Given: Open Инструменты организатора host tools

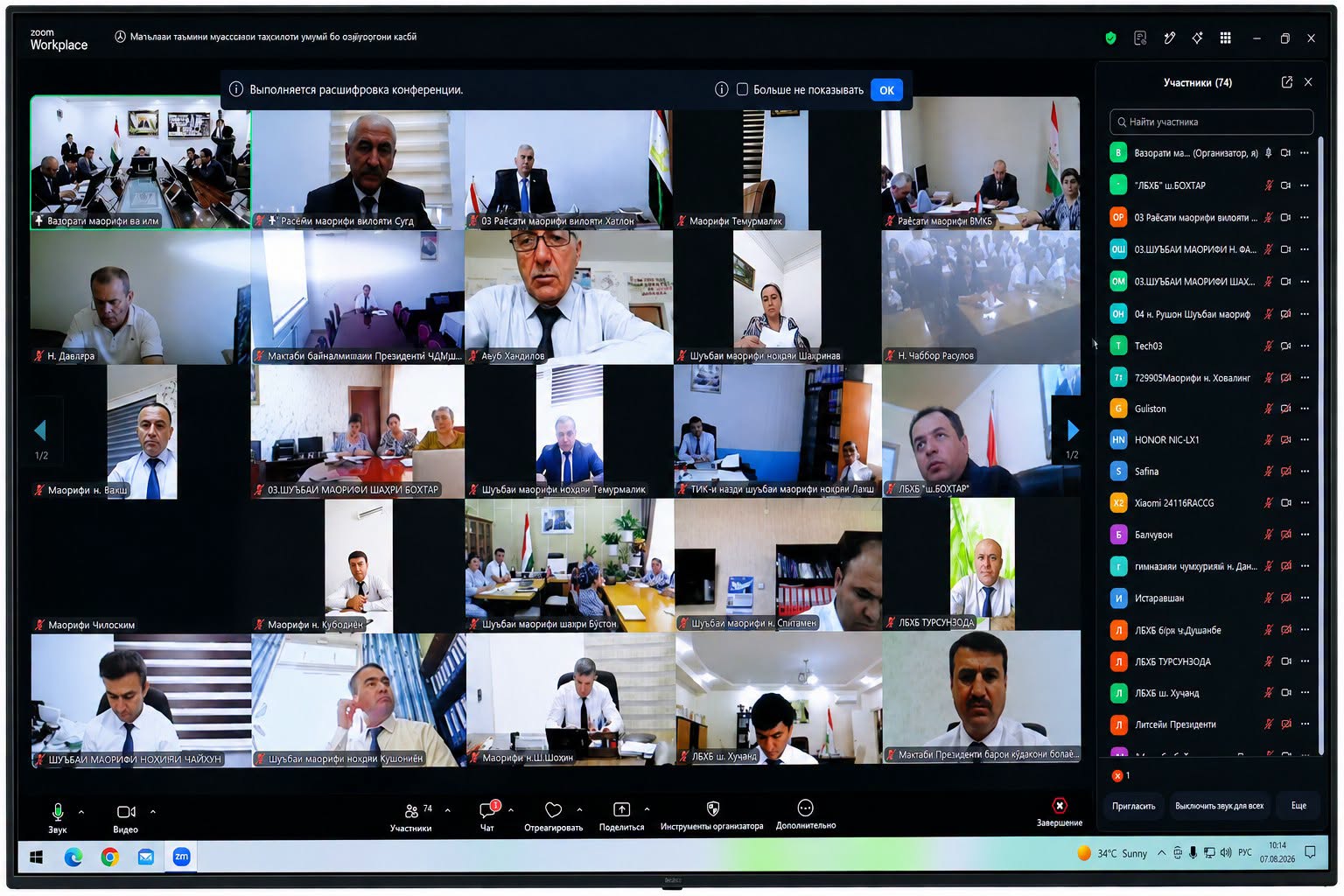Looking at the screenshot, I should tap(712, 815).
